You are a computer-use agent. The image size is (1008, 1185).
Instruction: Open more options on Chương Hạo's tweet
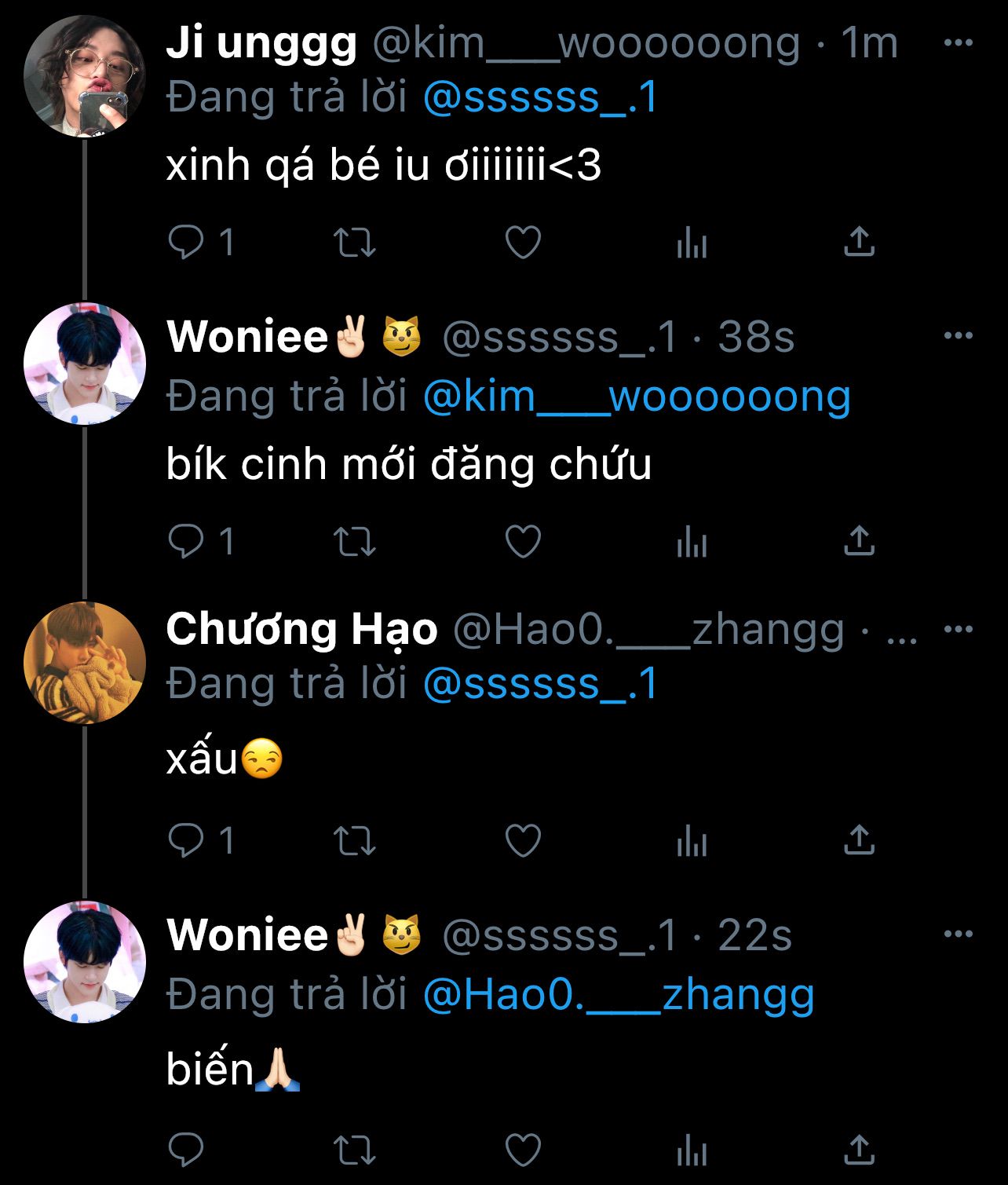[958, 629]
